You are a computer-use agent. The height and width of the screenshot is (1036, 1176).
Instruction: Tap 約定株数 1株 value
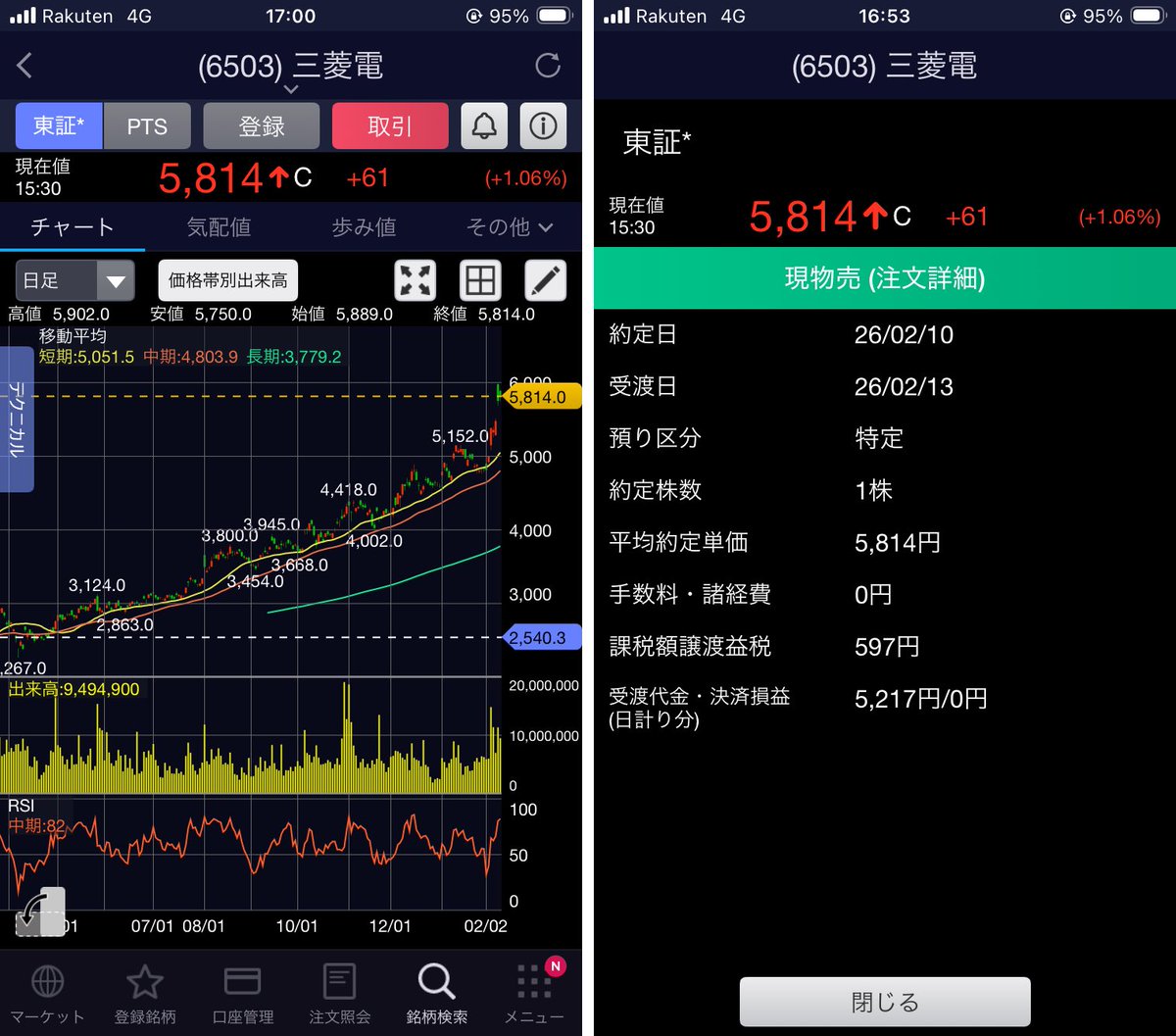point(873,490)
